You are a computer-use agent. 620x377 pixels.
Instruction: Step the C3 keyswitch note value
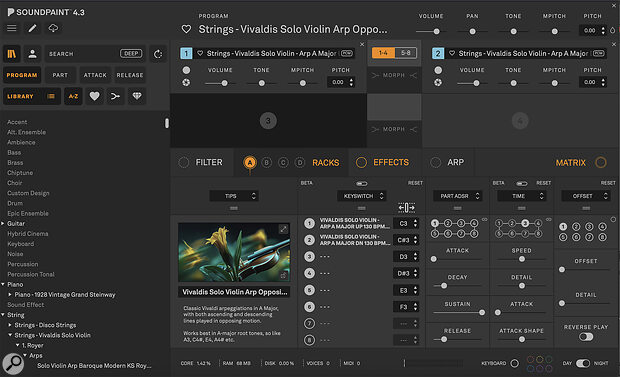(x=415, y=224)
